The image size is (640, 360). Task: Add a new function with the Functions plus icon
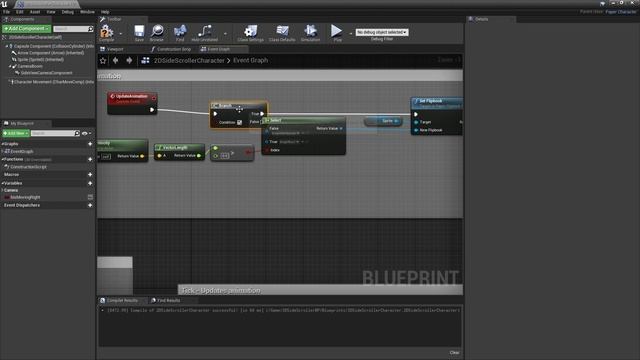coord(90,159)
